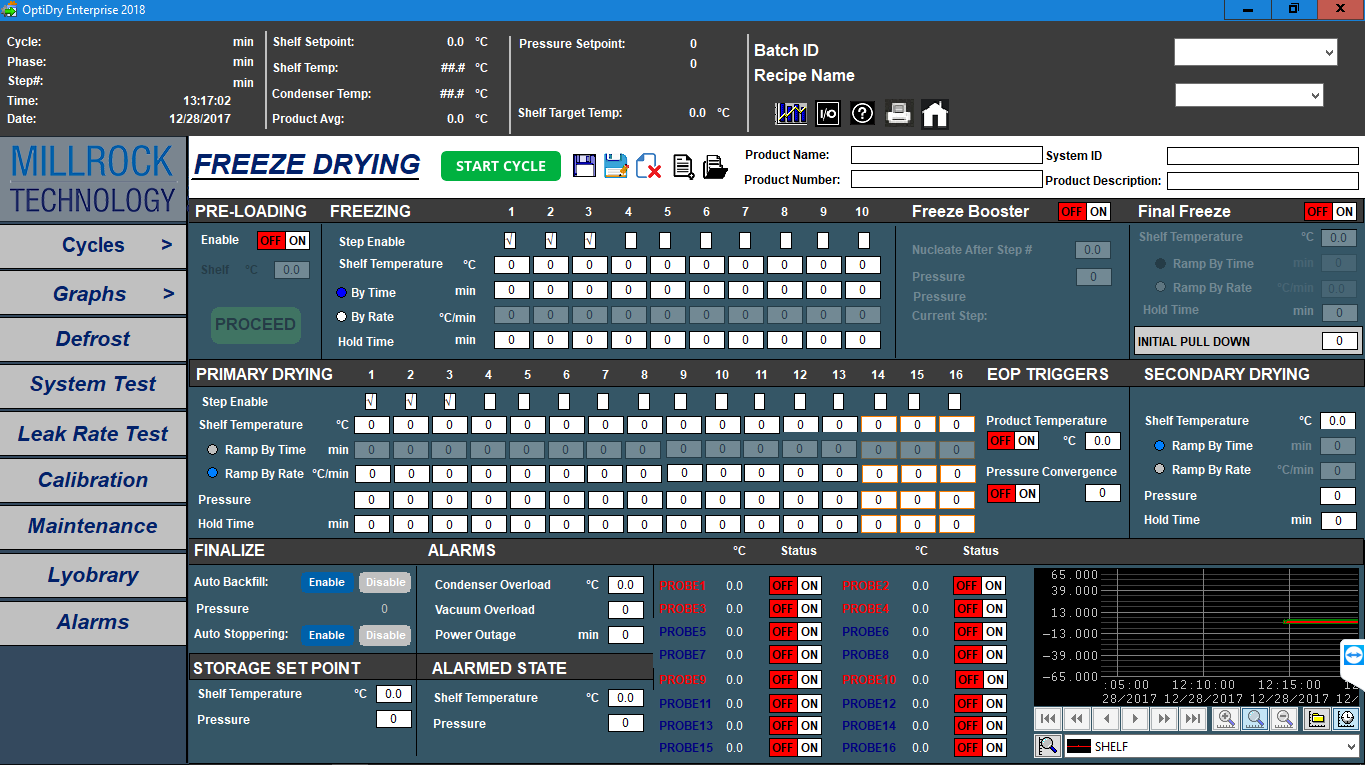Click Auto Stoppering Enable button
This screenshot has width=1365, height=765.
pos(327,635)
